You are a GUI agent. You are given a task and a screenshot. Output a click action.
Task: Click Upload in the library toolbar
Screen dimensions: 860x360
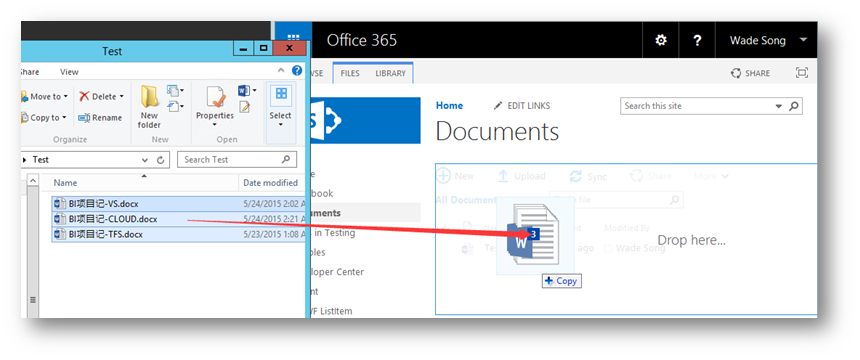[522, 176]
